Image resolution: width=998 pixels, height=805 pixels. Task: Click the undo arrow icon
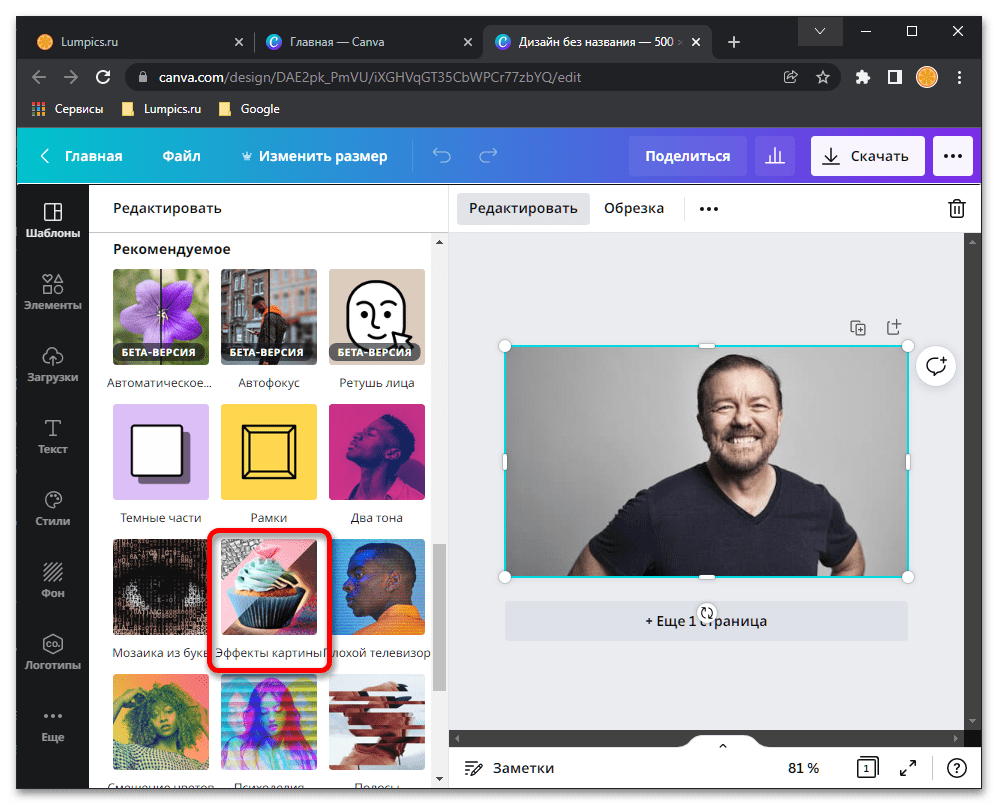click(441, 156)
